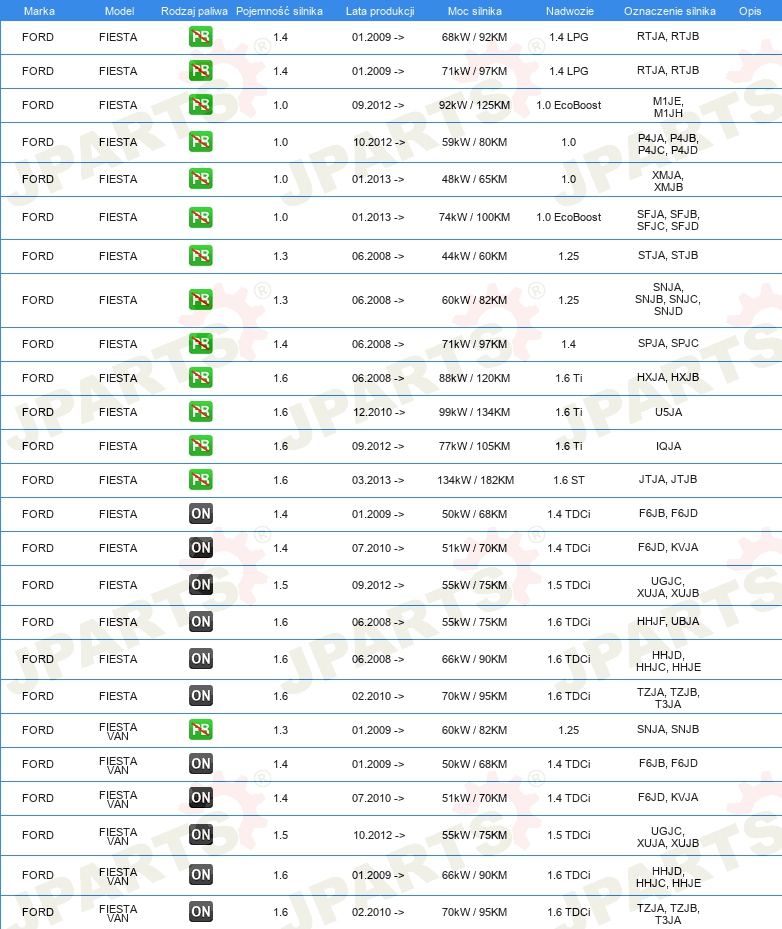Click 1.25 body cell in STJA, STJB row
The height and width of the screenshot is (929, 782).
(x=569, y=256)
